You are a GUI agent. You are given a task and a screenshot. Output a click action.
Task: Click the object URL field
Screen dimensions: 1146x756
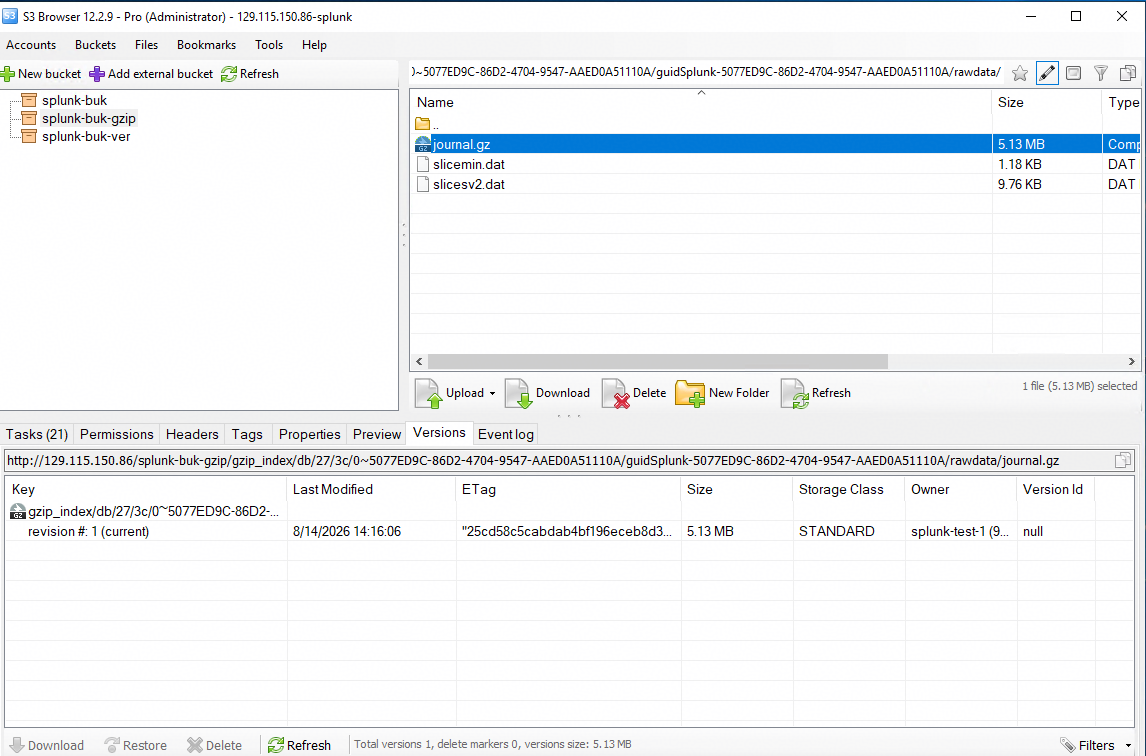[x=559, y=461]
